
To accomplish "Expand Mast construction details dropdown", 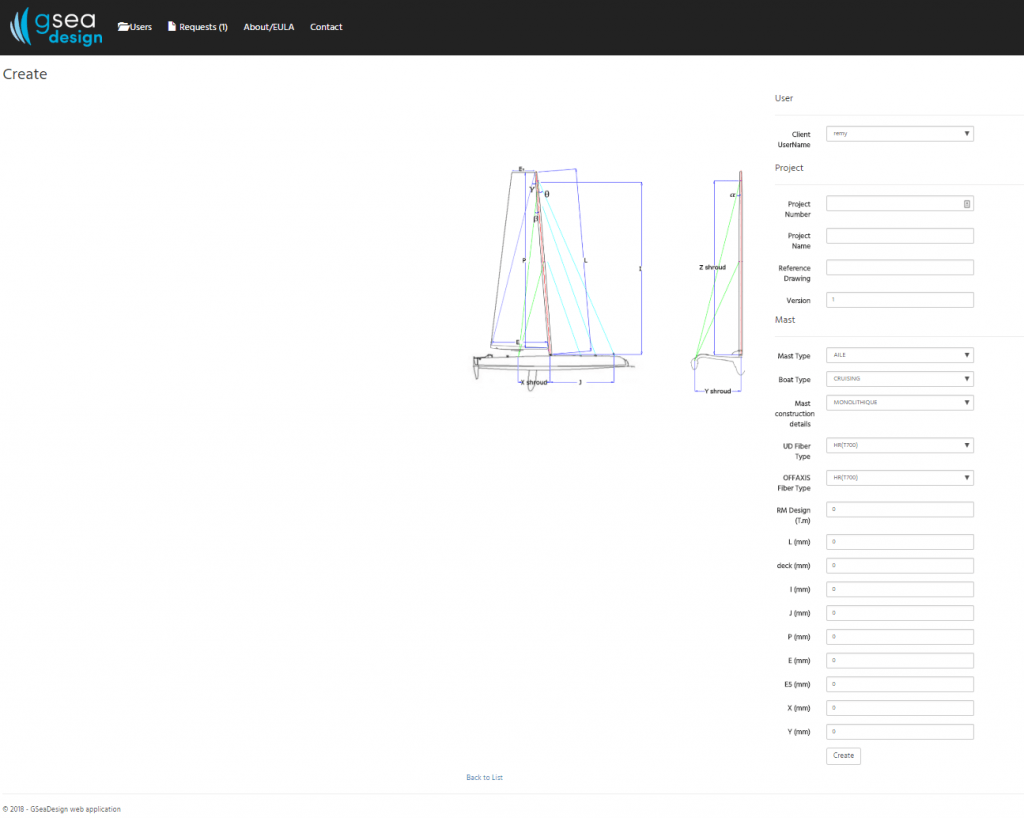I will pyautogui.click(x=899, y=403).
